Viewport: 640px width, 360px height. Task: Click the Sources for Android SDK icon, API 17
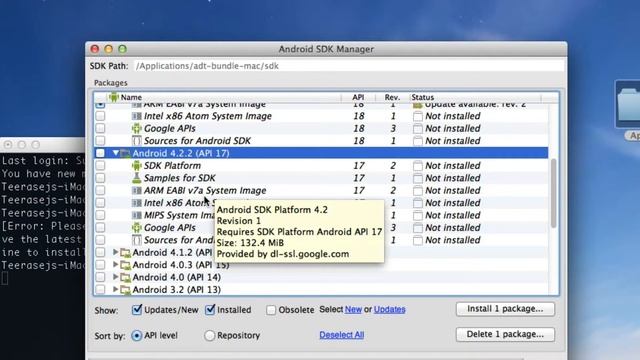(137, 240)
